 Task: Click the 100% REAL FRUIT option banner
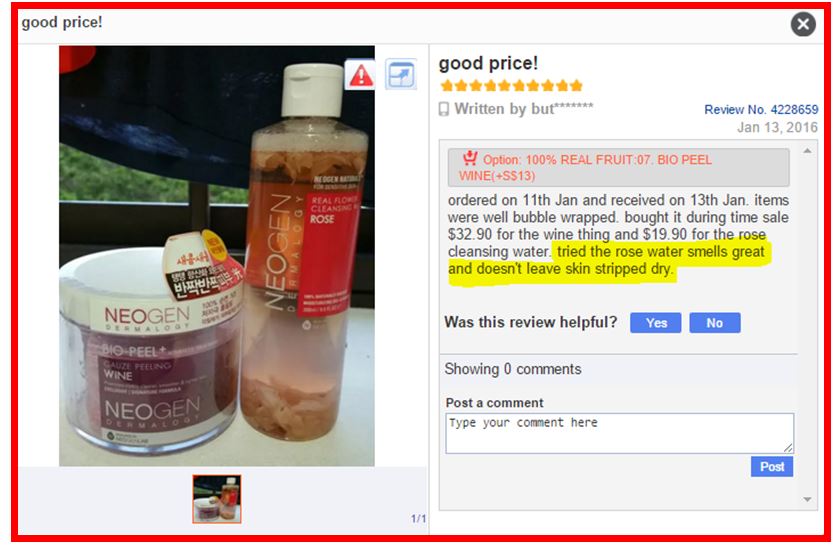(618, 167)
